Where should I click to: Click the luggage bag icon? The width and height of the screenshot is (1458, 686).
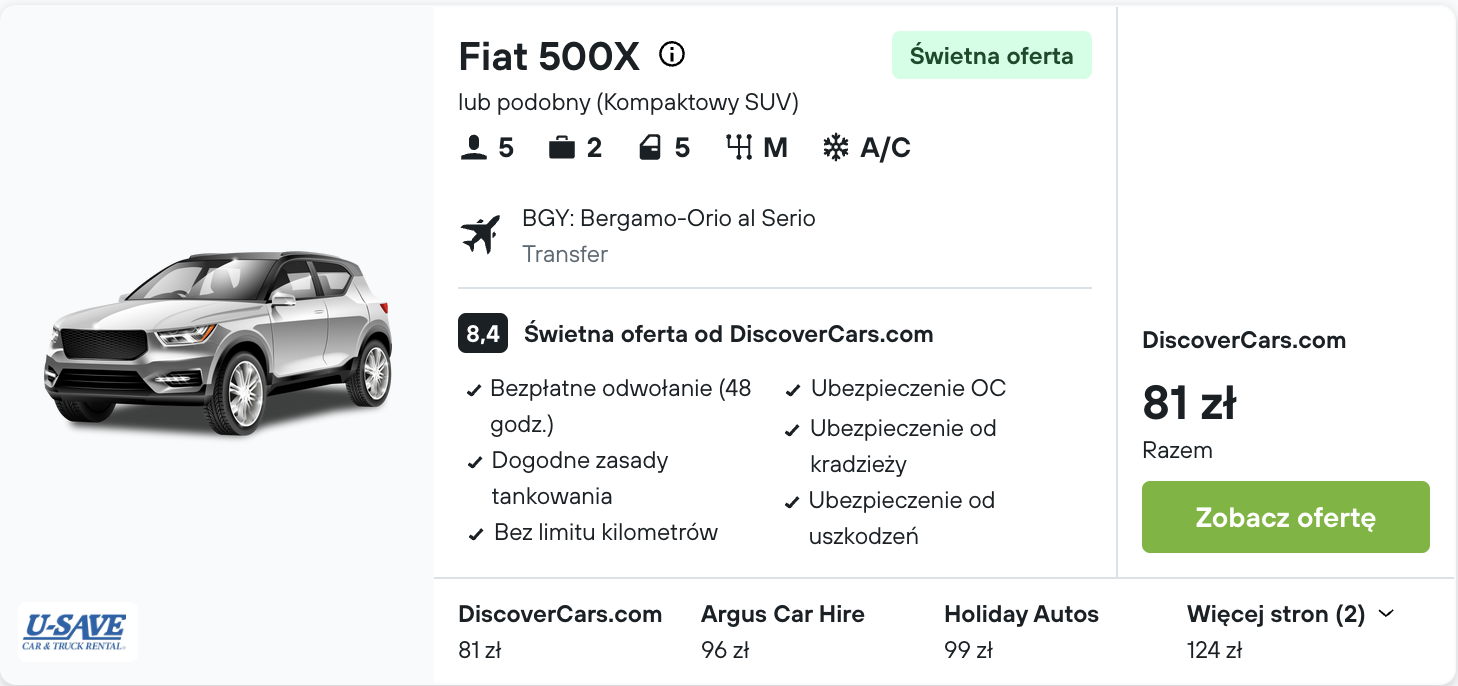tap(562, 149)
